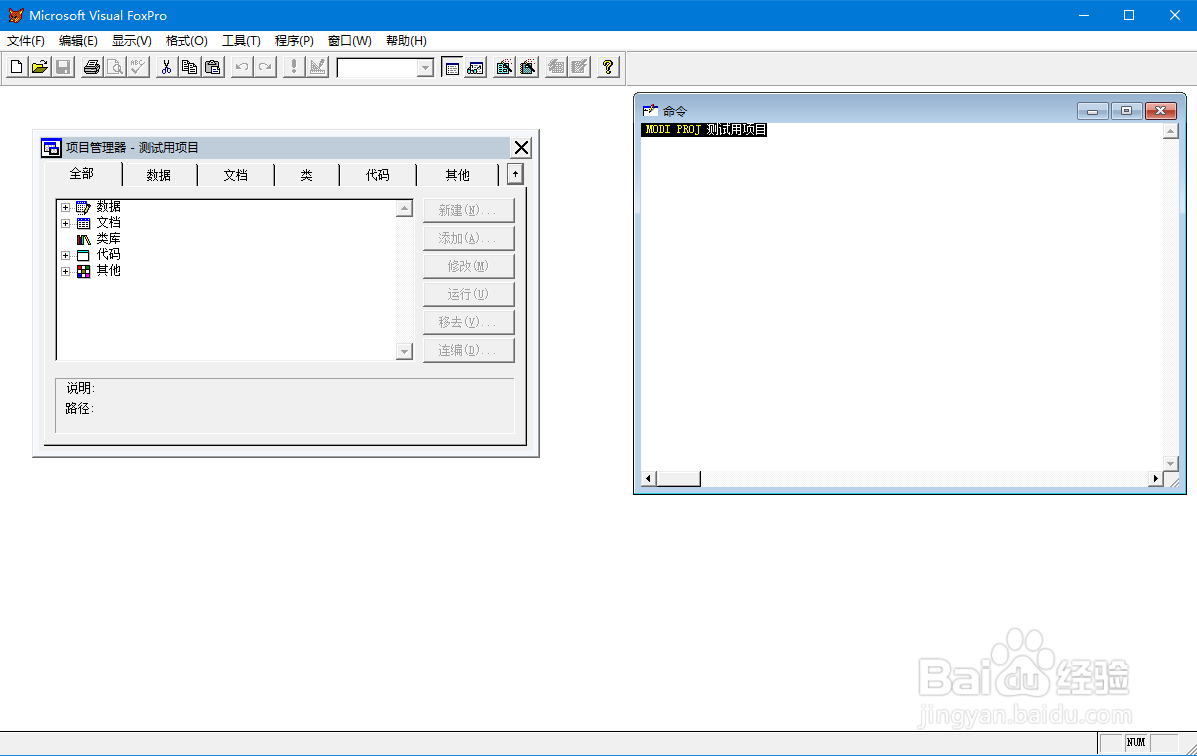
Task: Open the 显示(V) menu
Action: (131, 40)
